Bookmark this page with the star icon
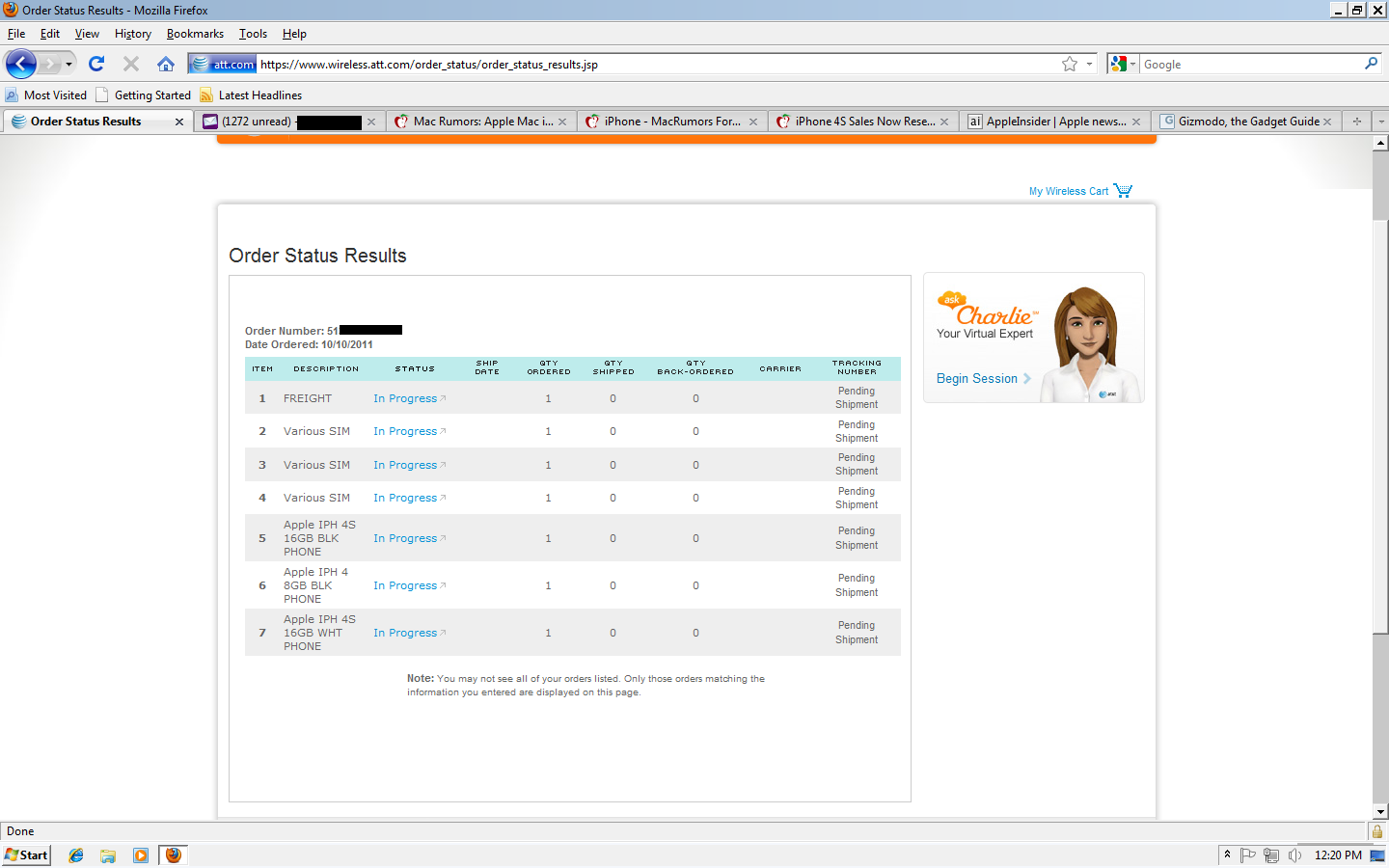Viewport: 1389px width, 868px height. point(1070,64)
